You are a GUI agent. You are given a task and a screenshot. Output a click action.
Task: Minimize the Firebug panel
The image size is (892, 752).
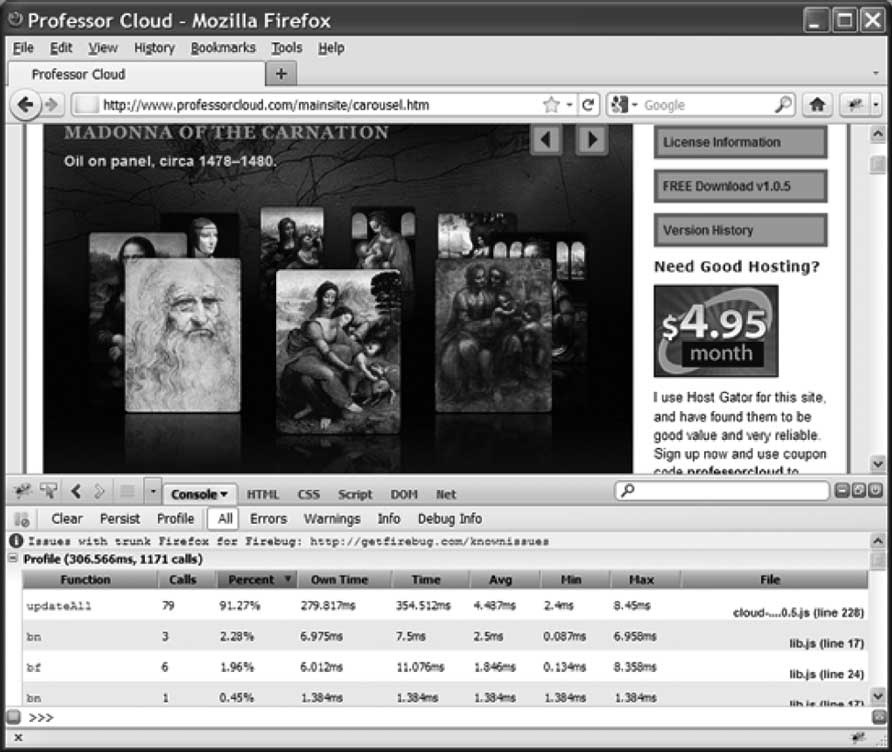842,490
